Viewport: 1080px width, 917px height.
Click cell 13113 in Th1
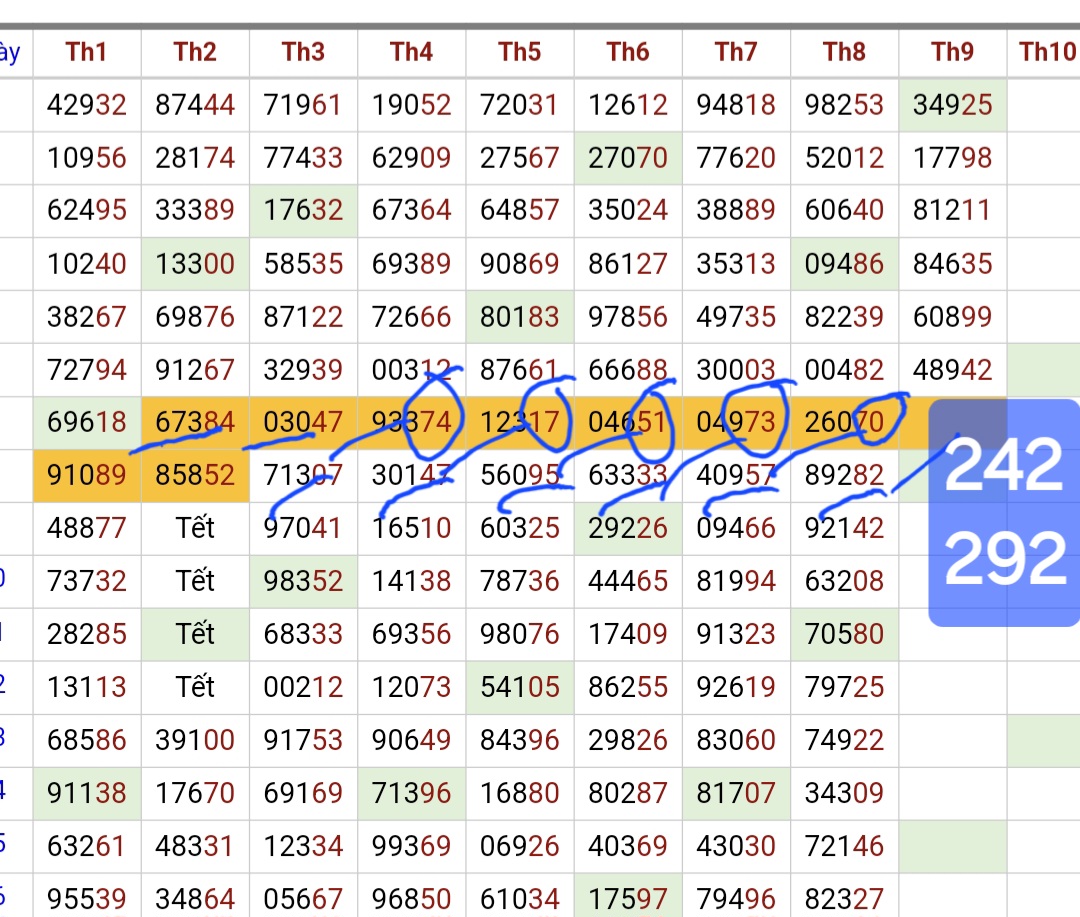tap(87, 687)
